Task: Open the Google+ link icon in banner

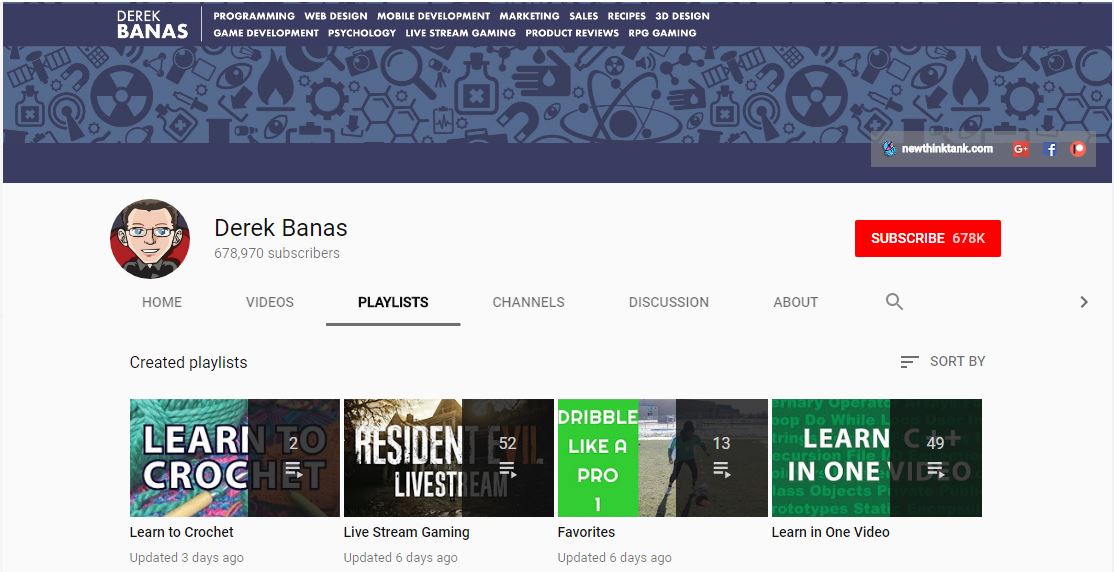Action: tap(1021, 149)
